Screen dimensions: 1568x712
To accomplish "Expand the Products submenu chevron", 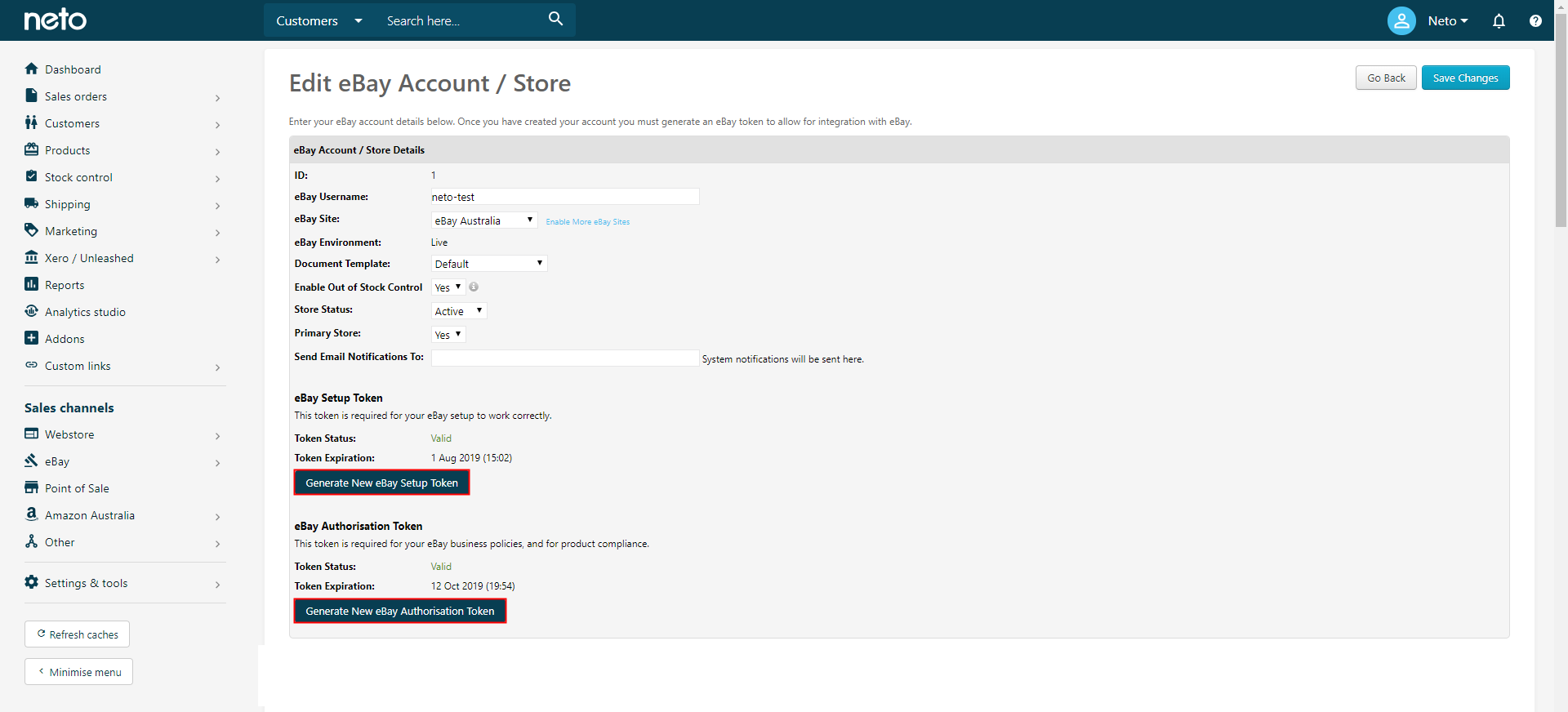I will click(x=217, y=152).
